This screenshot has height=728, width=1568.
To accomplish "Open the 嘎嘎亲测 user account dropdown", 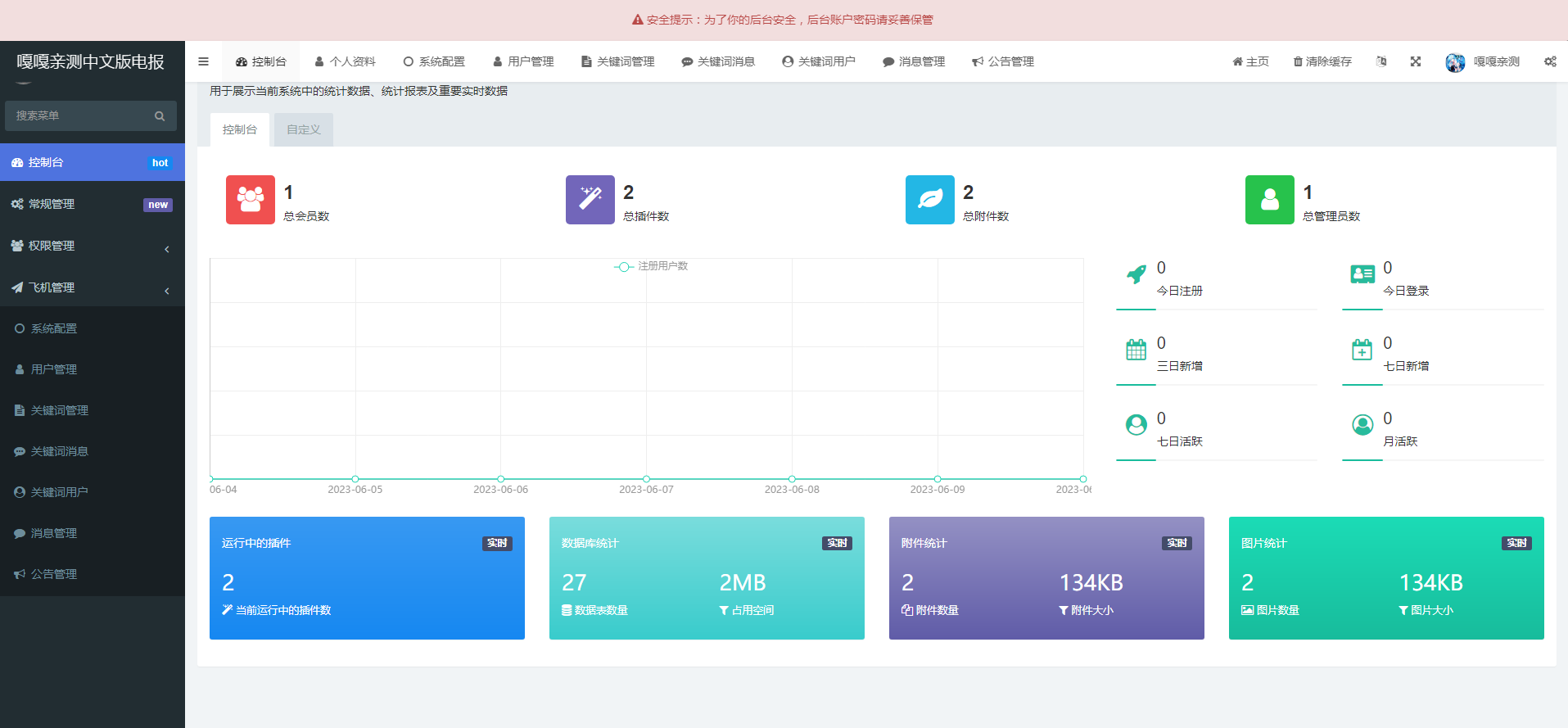I will point(1483,61).
